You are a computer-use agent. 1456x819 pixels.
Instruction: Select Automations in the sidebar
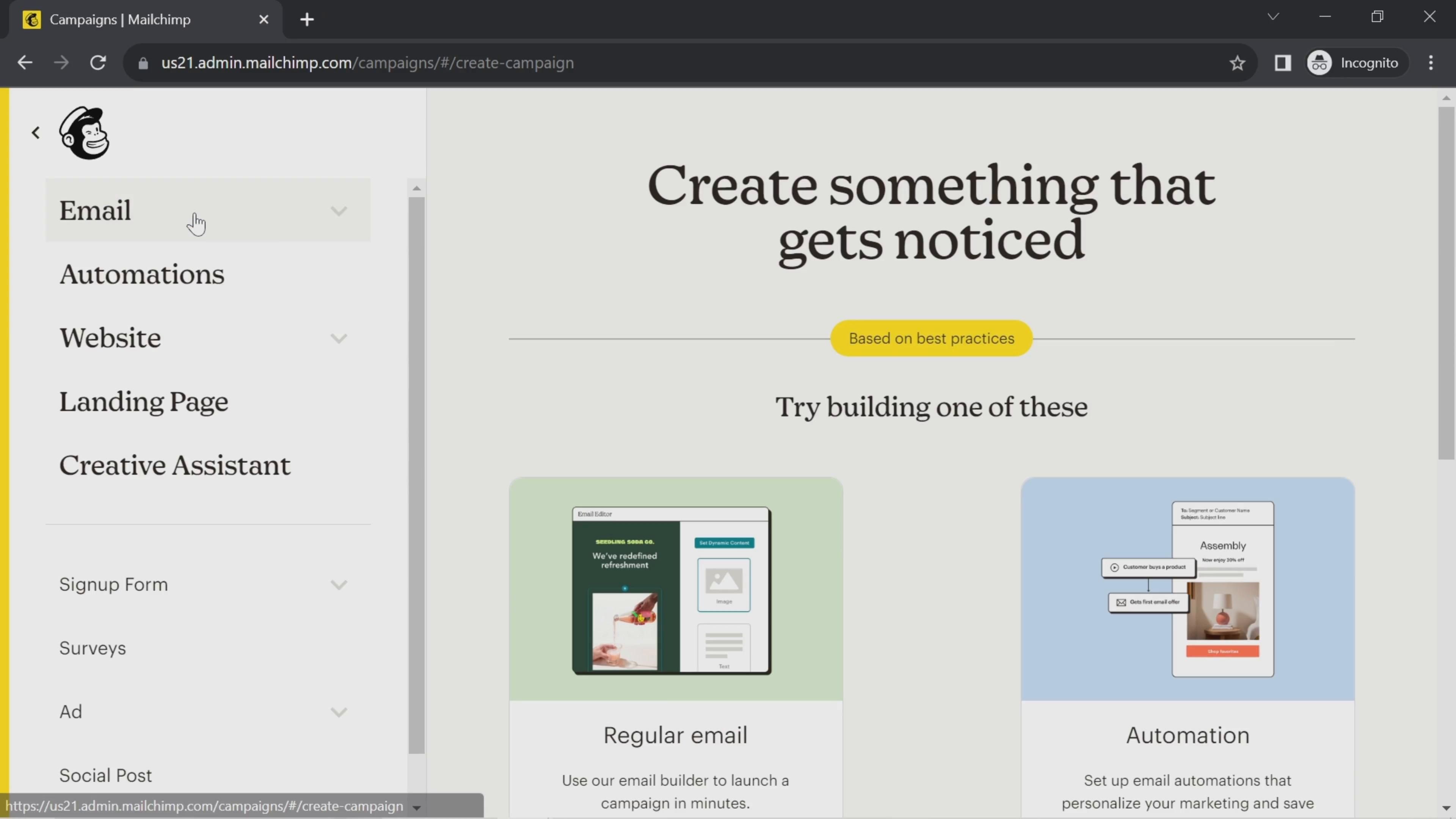(x=142, y=275)
